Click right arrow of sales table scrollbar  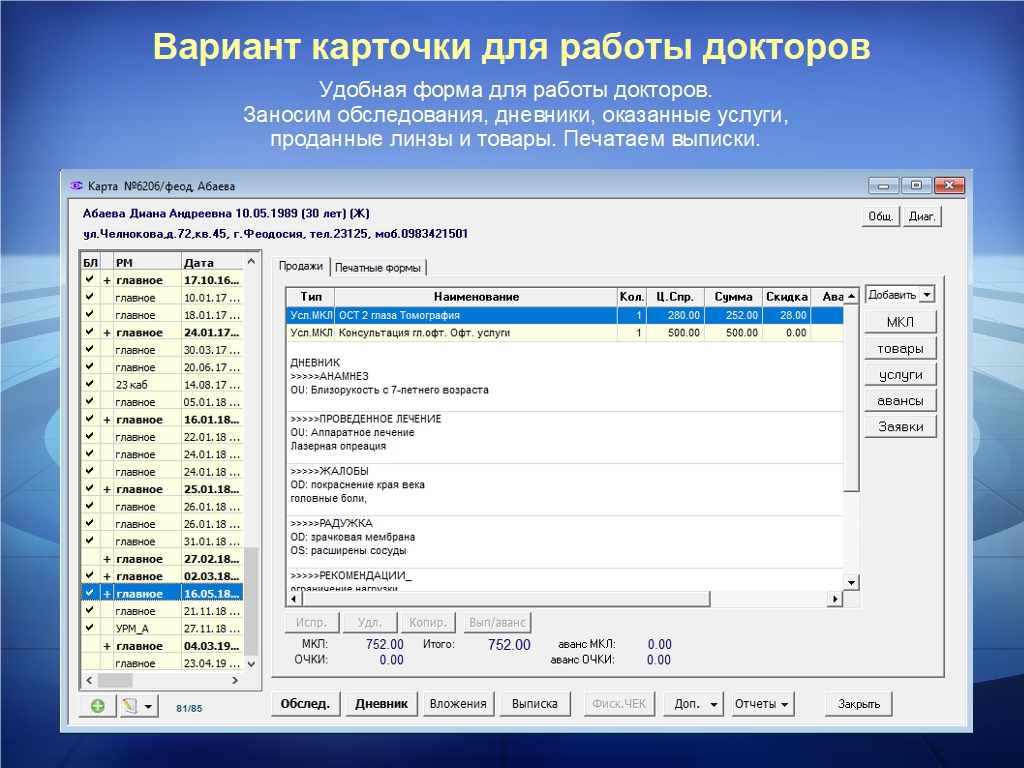[835, 599]
